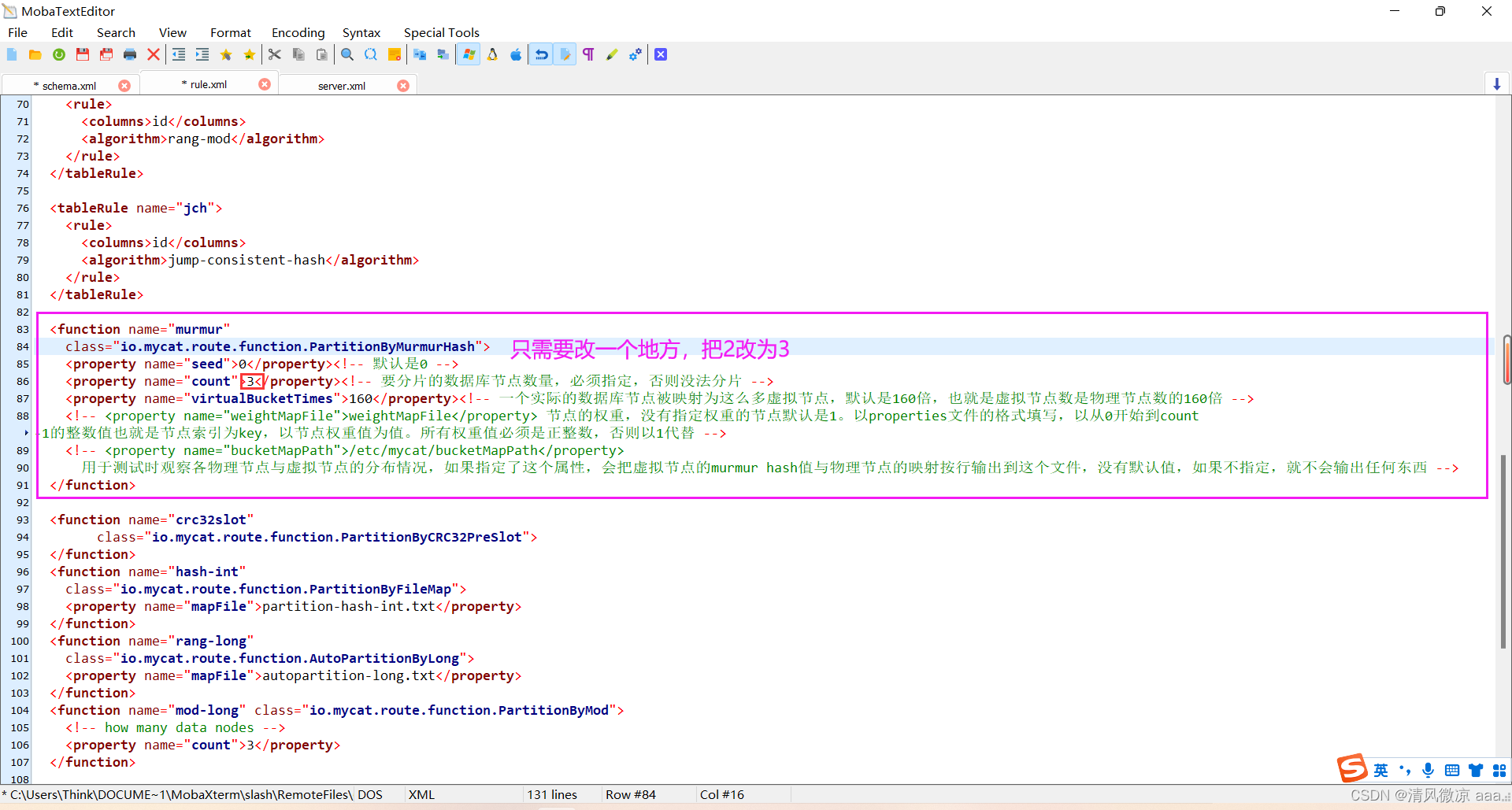Close the server.xml tab
The width and height of the screenshot is (1512, 810).
[403, 85]
